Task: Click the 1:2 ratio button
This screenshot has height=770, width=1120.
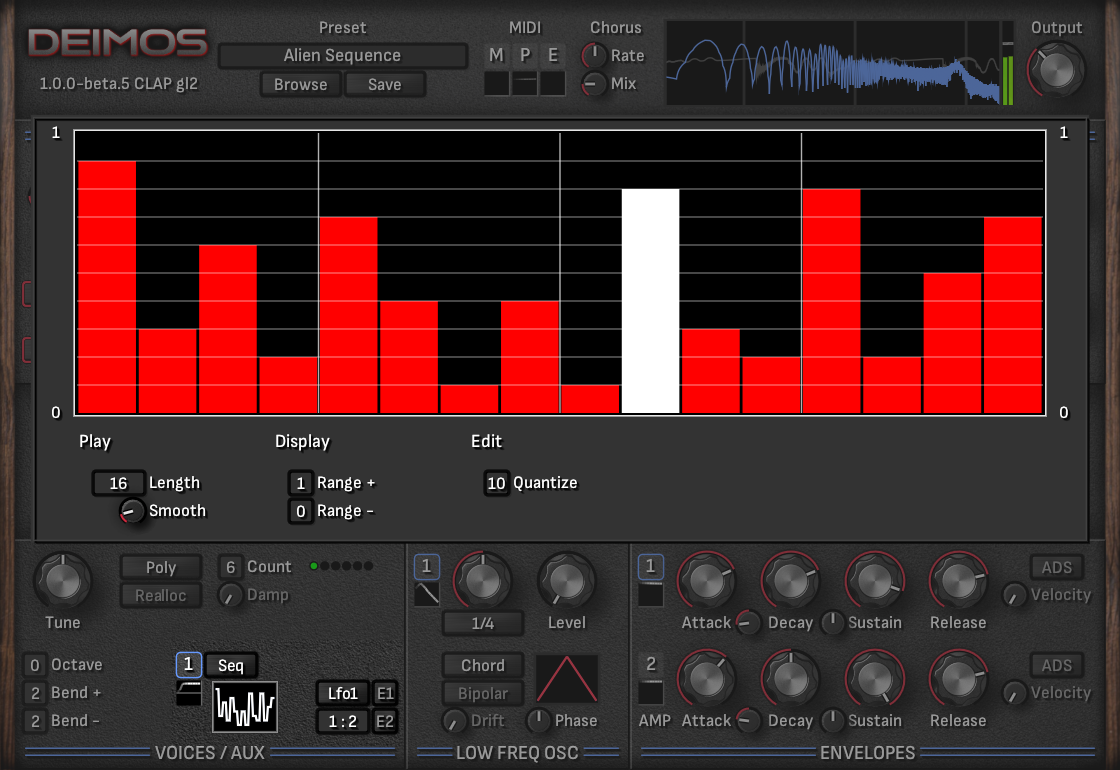Action: click(x=343, y=721)
